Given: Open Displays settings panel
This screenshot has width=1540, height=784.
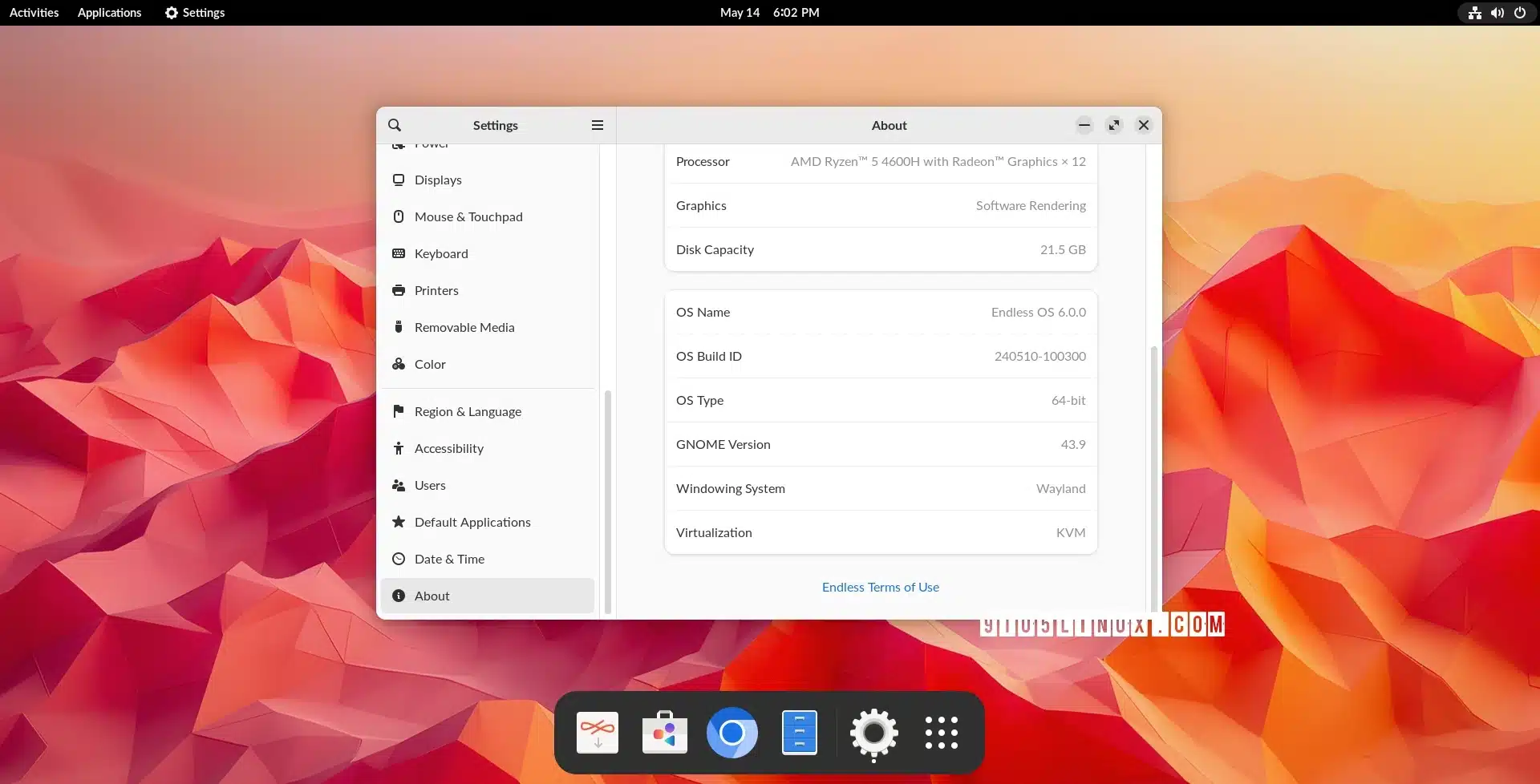Looking at the screenshot, I should click(438, 180).
